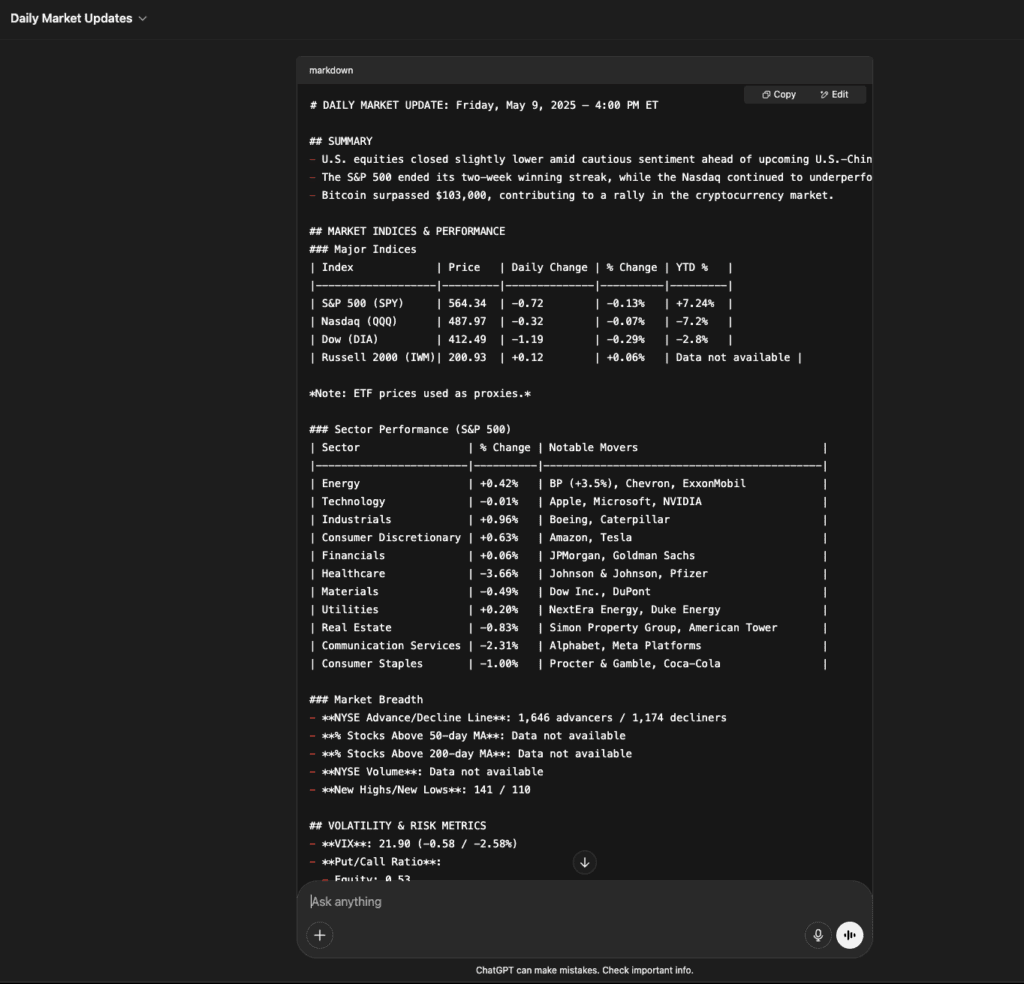1024x984 pixels.
Task: Open the plus attachment menu
Action: (x=319, y=935)
